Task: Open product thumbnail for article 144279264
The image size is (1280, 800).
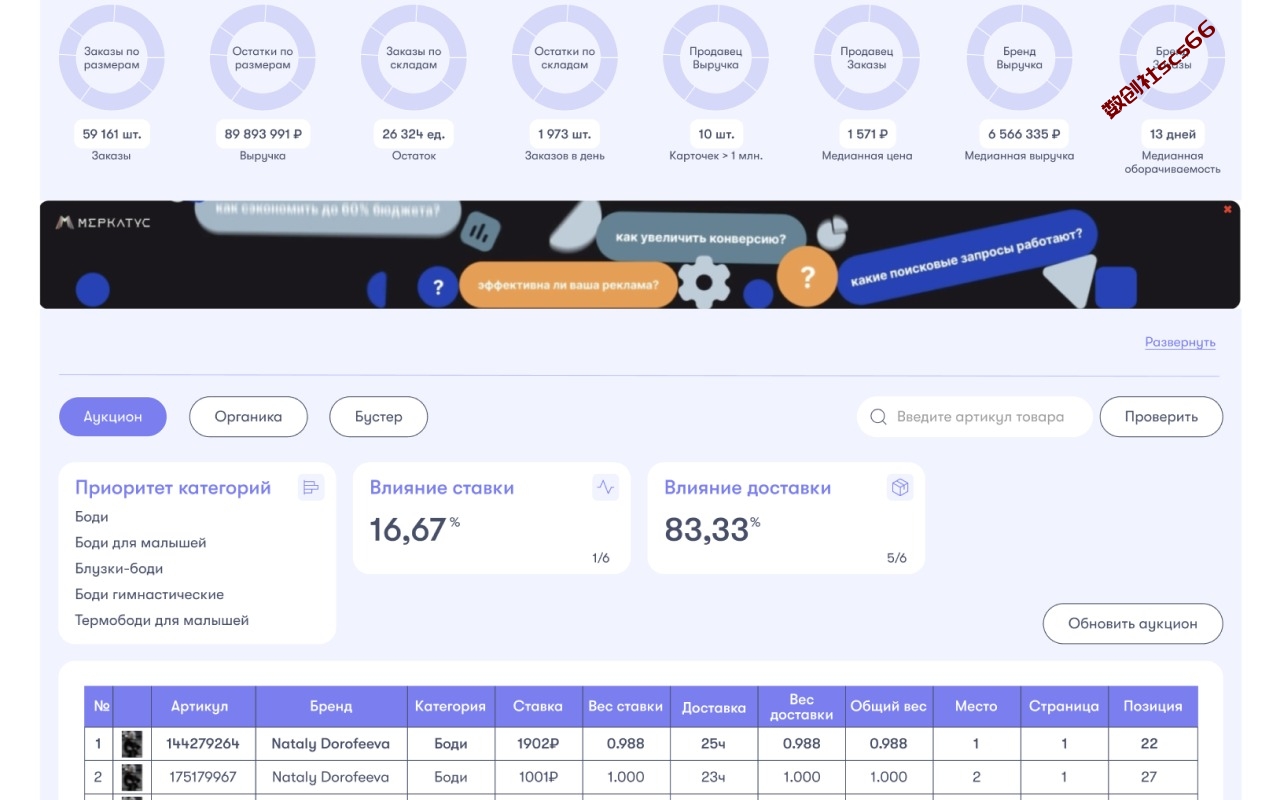Action: (x=132, y=744)
